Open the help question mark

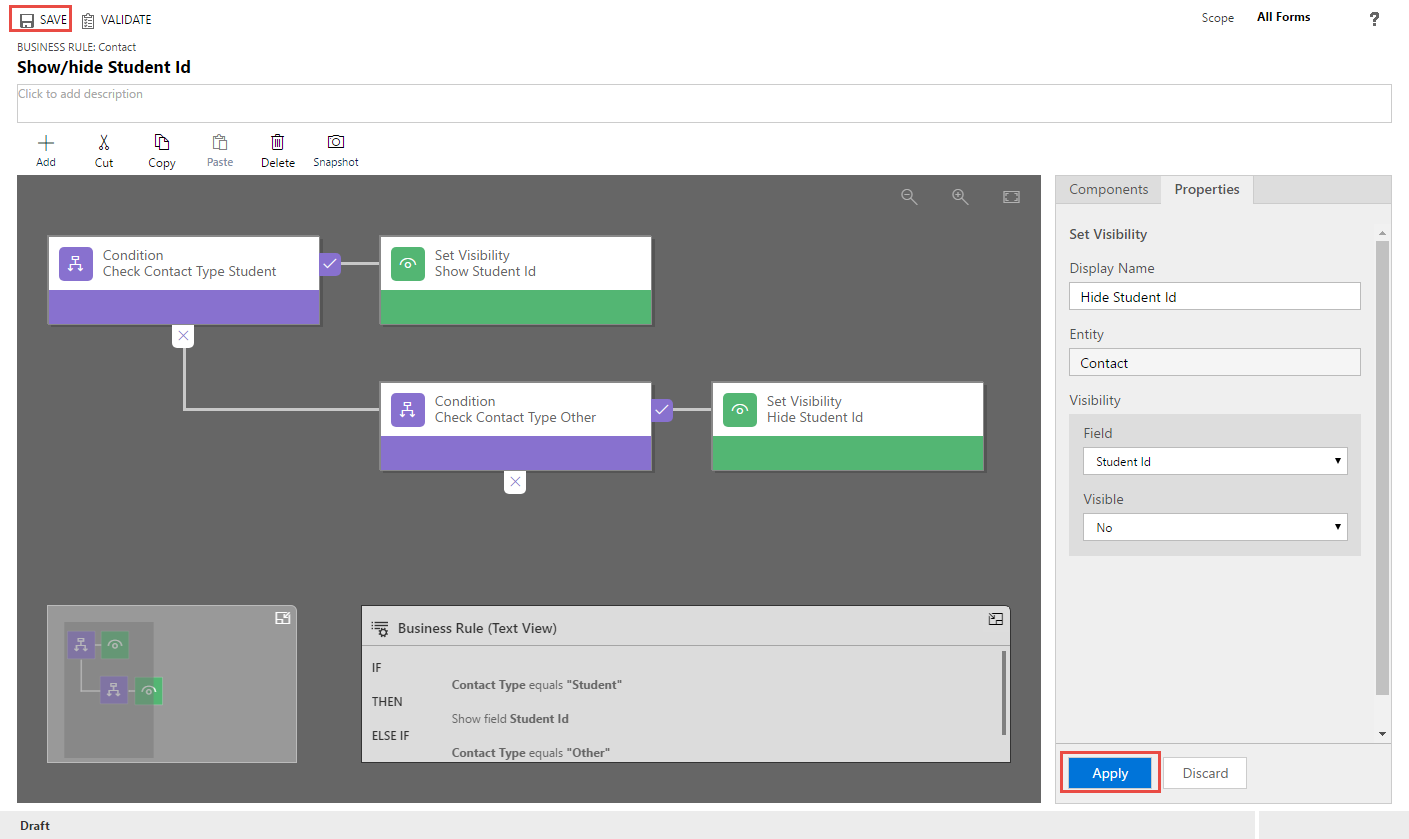(x=1374, y=19)
